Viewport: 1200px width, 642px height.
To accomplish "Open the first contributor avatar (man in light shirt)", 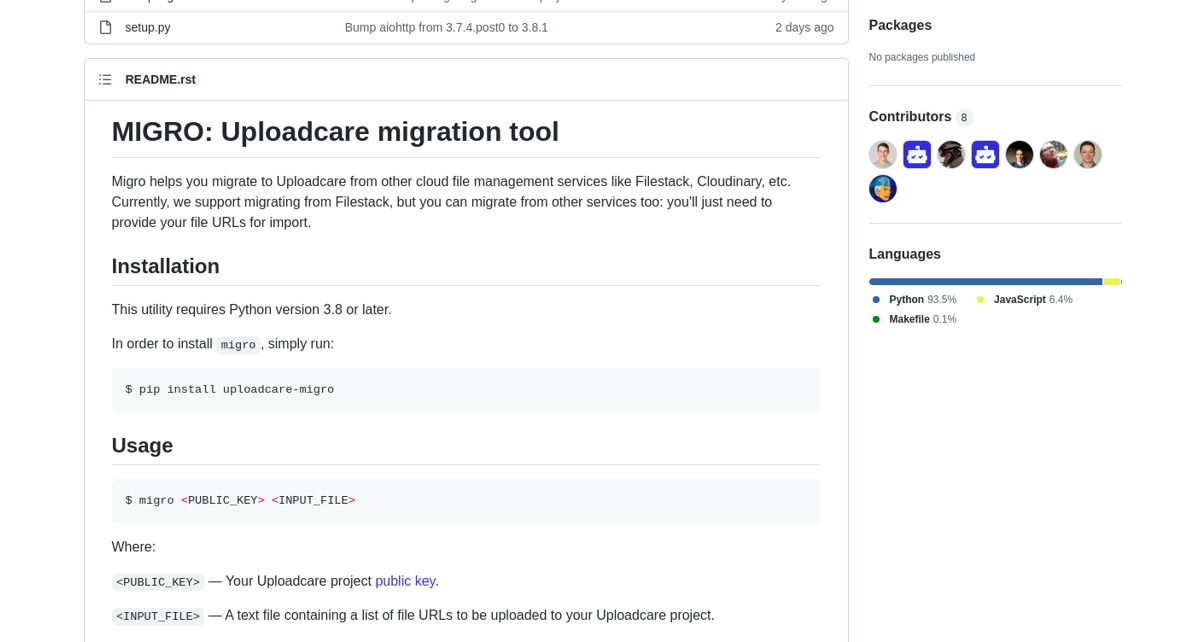I will [883, 154].
